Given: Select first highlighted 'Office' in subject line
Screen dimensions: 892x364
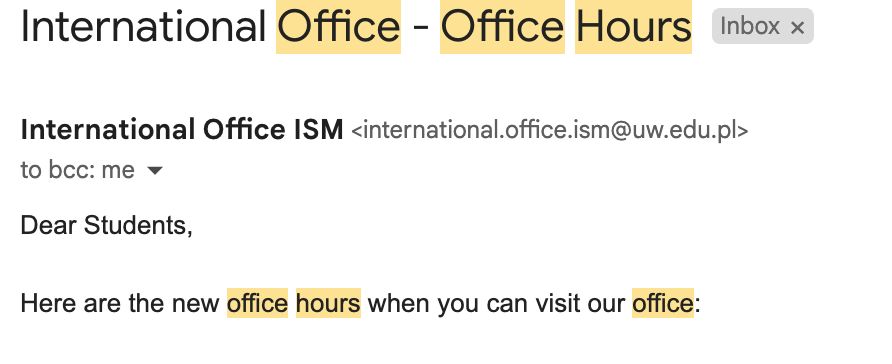Looking at the screenshot, I should point(338,27).
